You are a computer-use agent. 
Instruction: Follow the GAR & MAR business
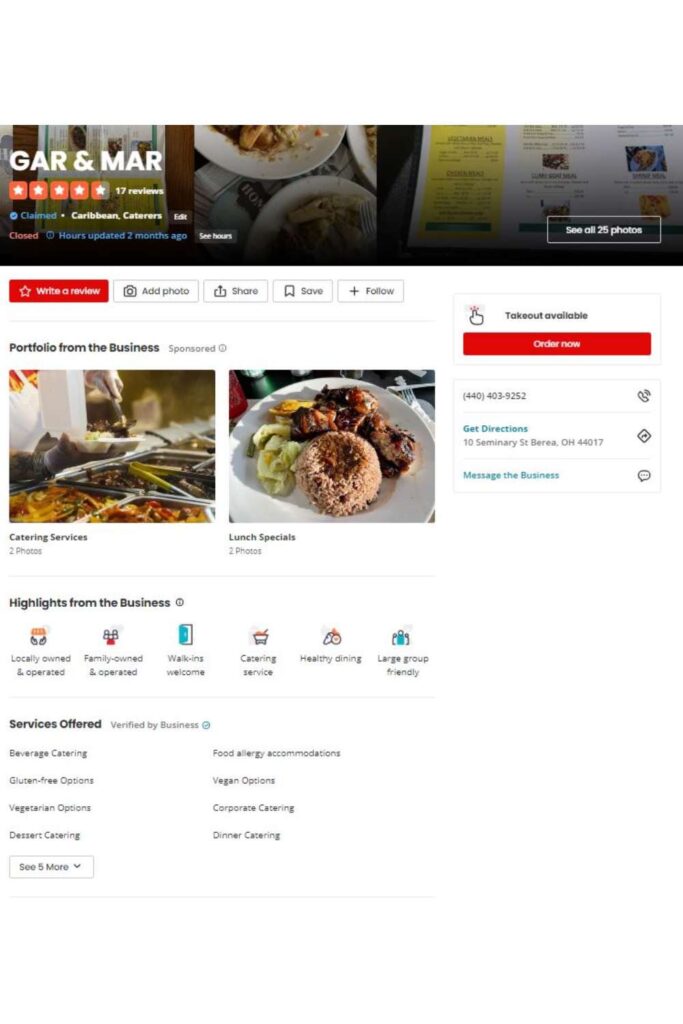[371, 291]
